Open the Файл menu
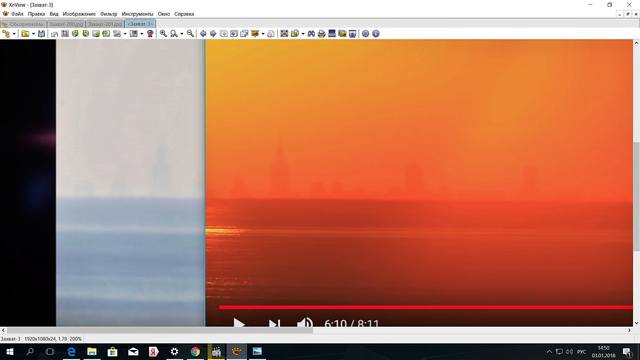 coord(17,14)
